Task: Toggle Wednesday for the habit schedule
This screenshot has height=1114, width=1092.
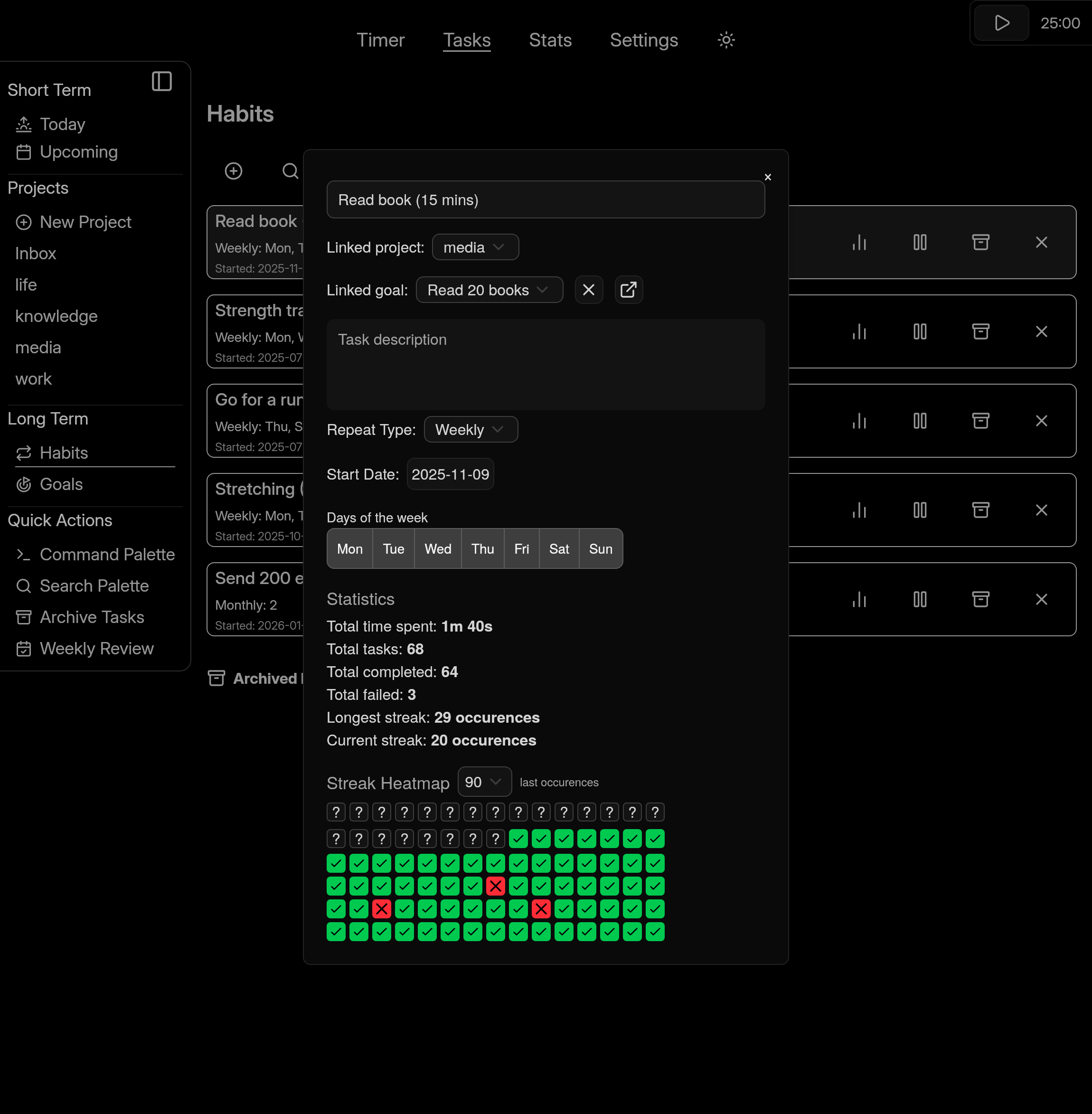Action: click(x=438, y=548)
